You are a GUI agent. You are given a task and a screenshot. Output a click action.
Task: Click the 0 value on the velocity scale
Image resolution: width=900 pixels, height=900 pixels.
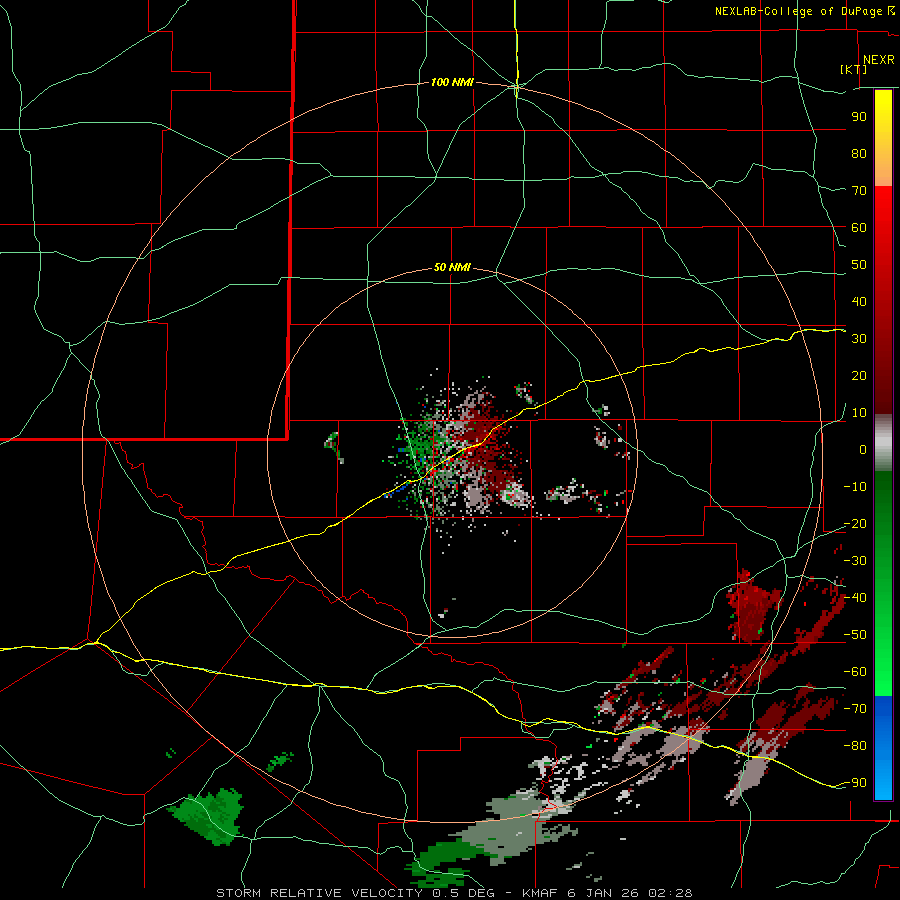pos(863,450)
